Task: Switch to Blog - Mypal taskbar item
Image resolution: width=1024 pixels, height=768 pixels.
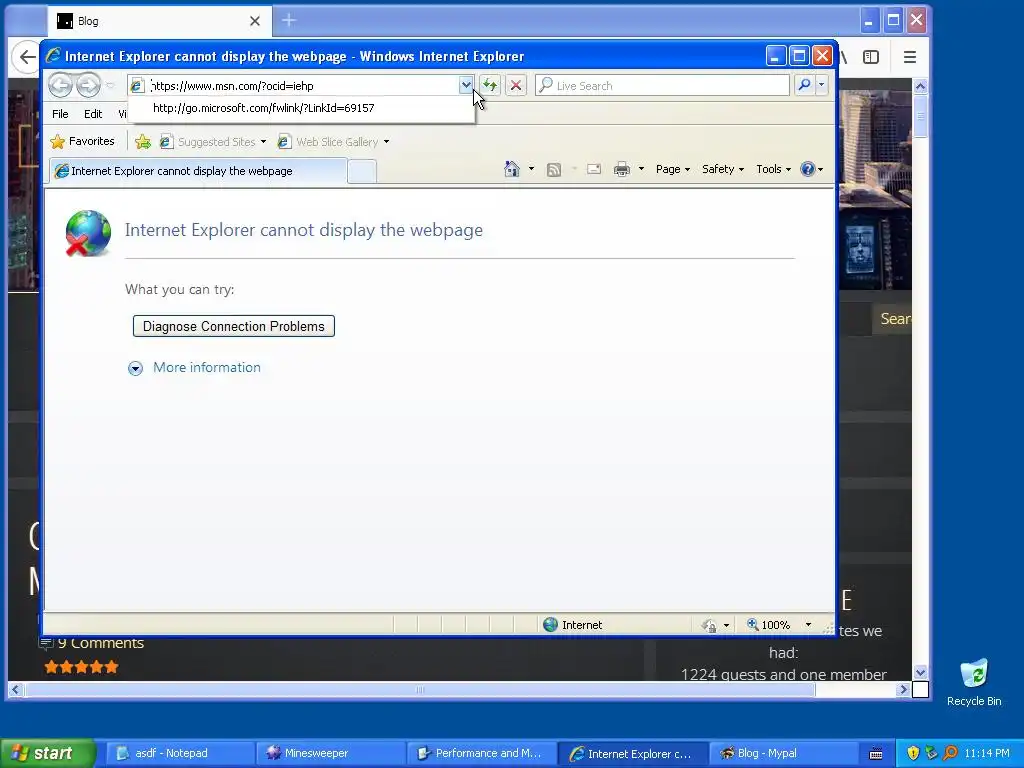Action: click(x=782, y=754)
